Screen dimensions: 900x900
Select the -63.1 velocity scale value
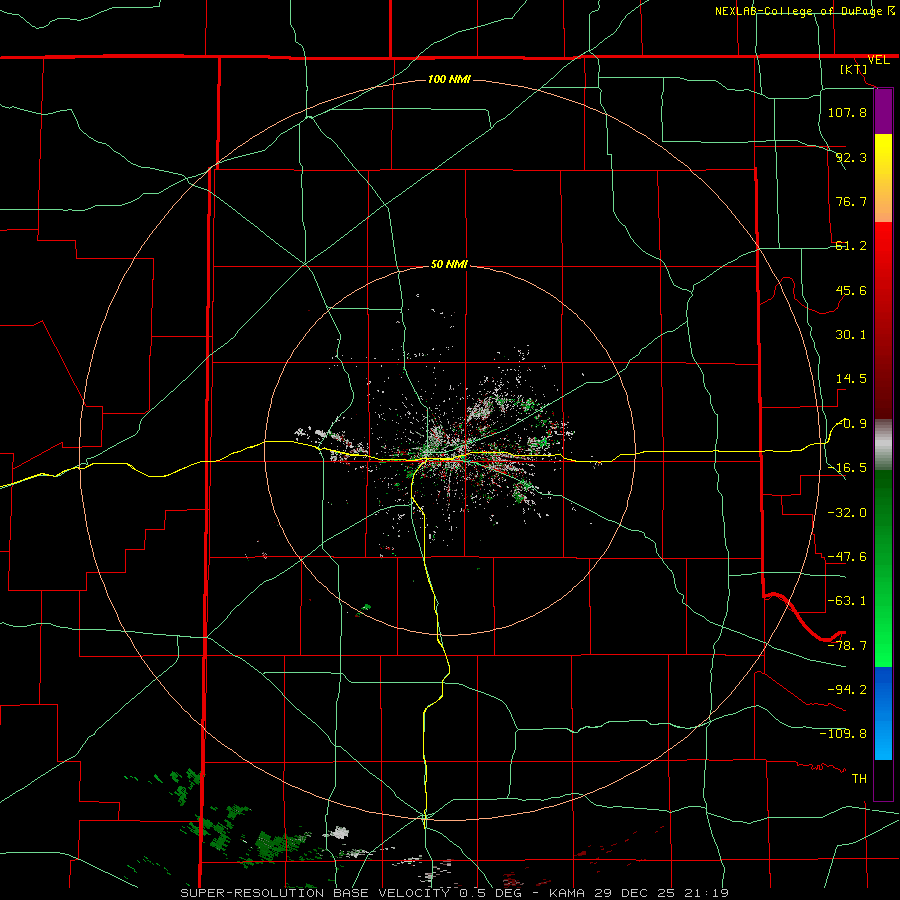(847, 601)
